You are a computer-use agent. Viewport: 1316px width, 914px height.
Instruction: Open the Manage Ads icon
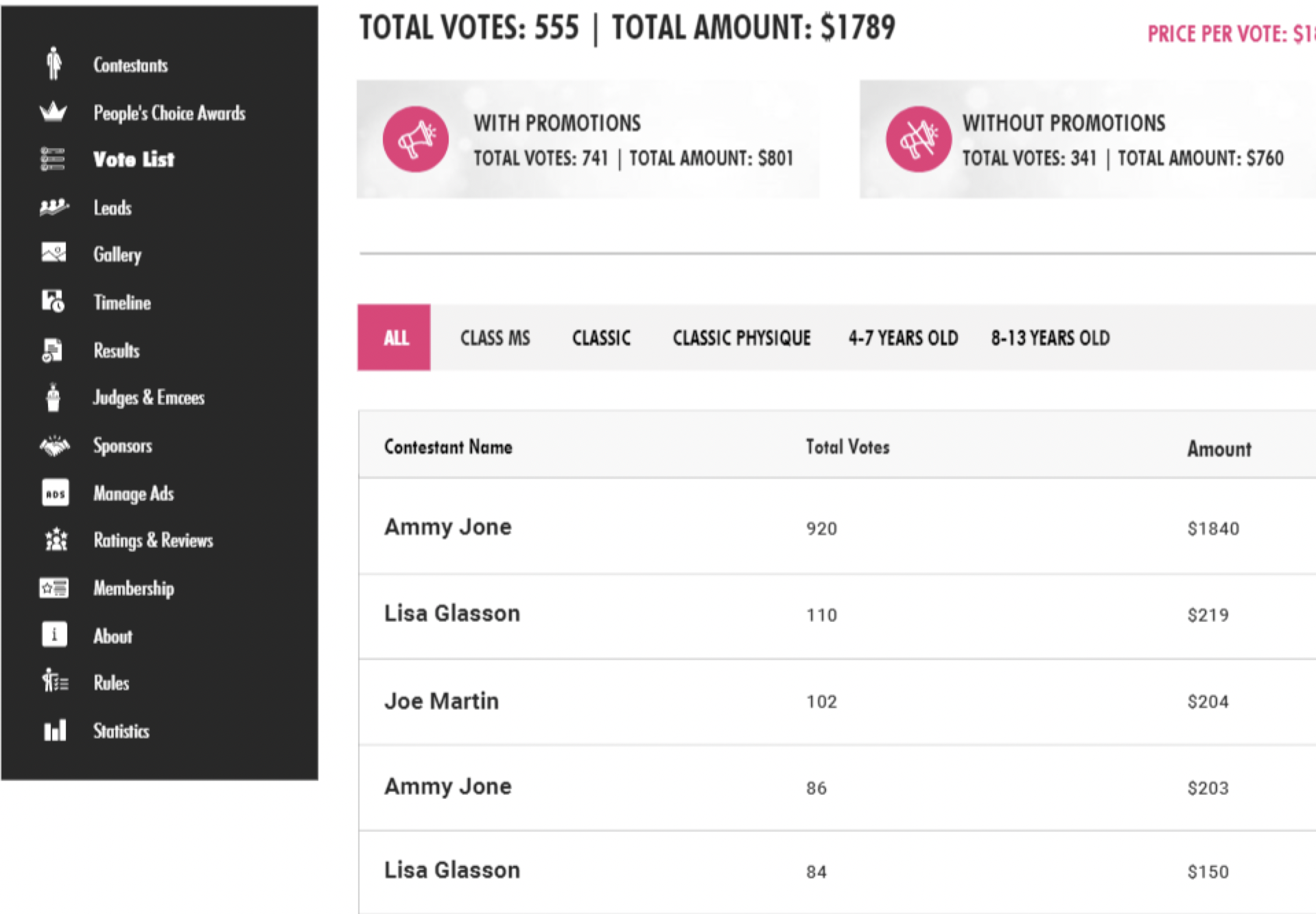pos(54,492)
